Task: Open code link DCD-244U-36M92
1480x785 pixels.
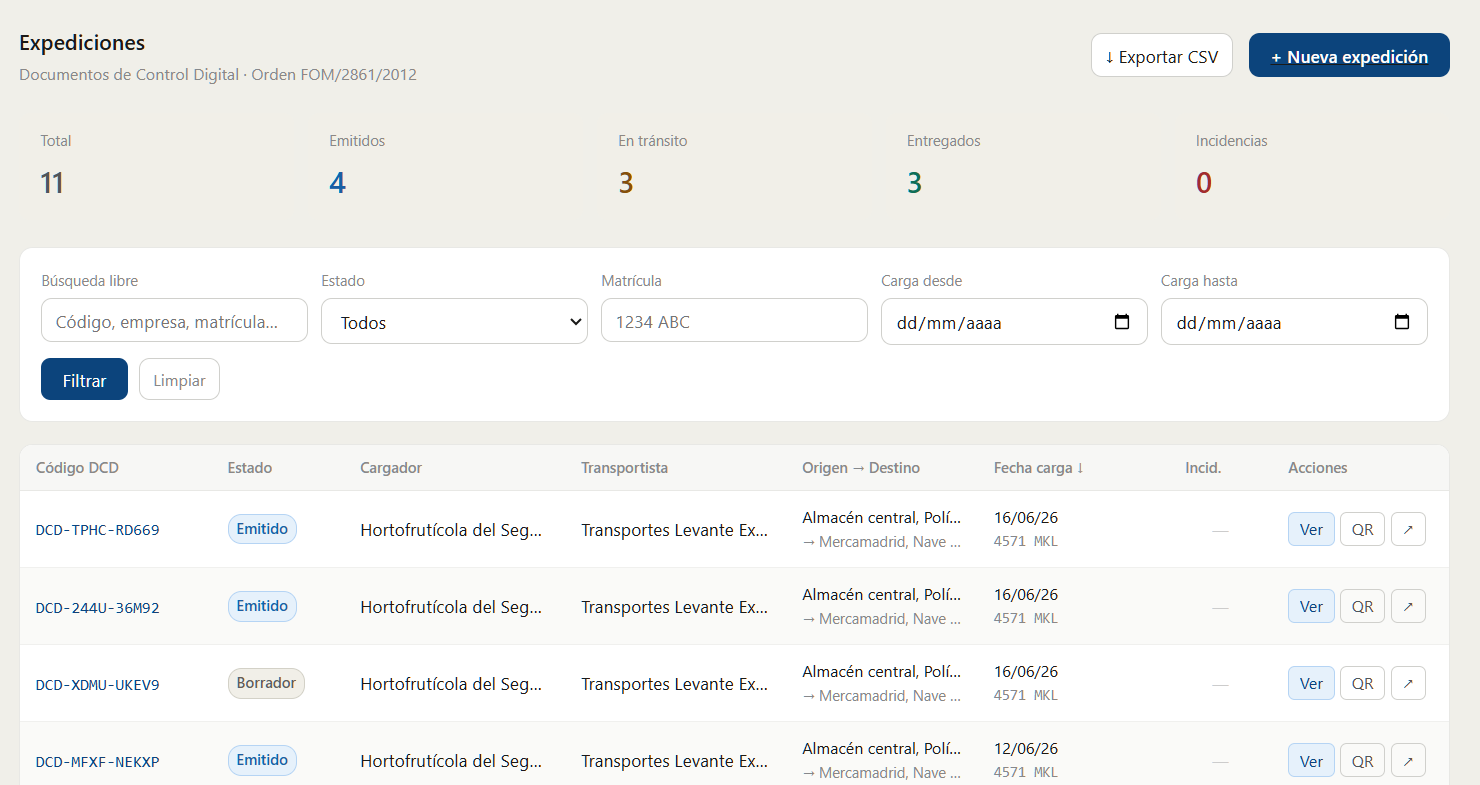Action: tap(97, 607)
